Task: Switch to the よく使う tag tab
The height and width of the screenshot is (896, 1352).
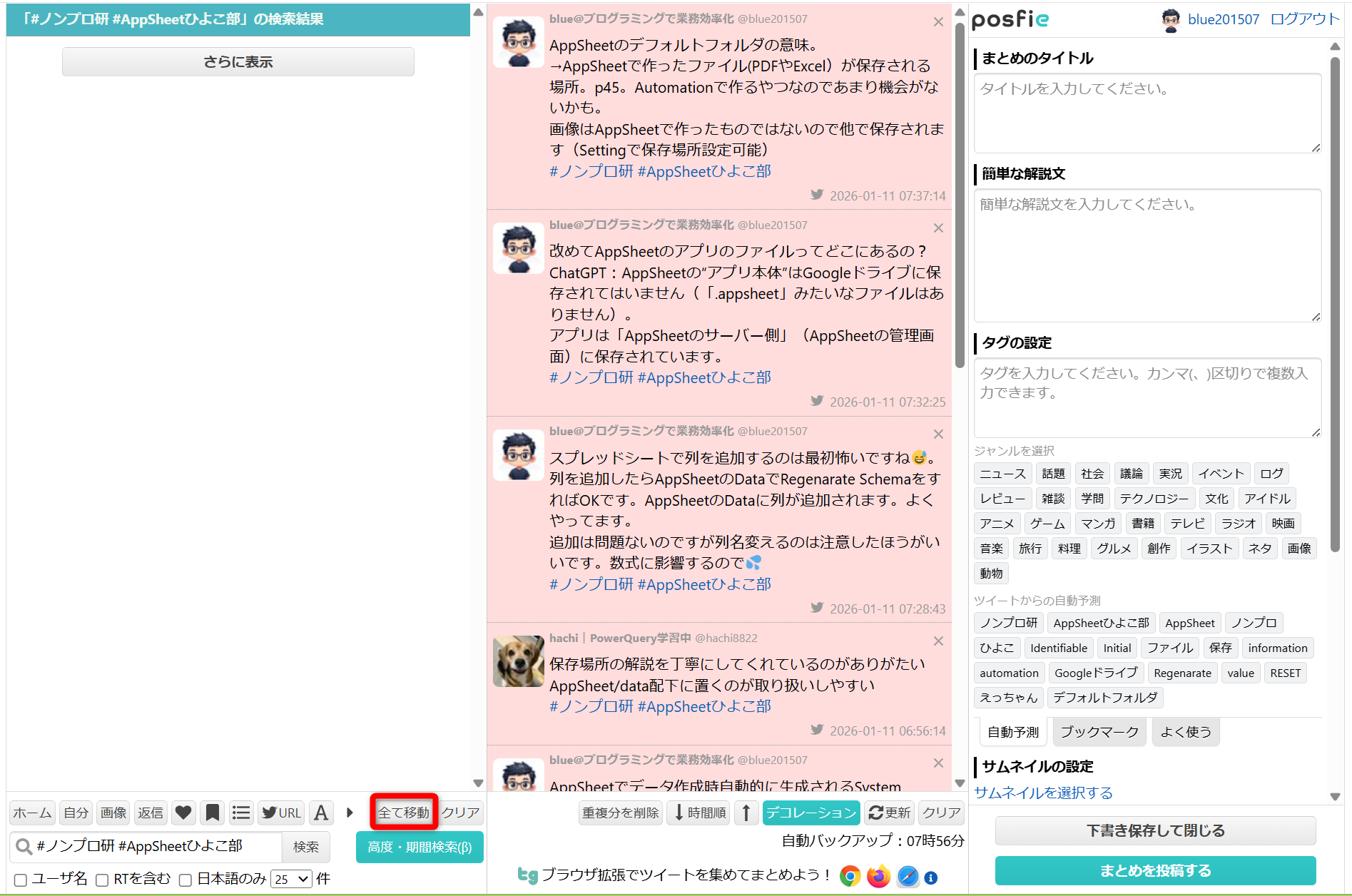Action: coord(1185,732)
